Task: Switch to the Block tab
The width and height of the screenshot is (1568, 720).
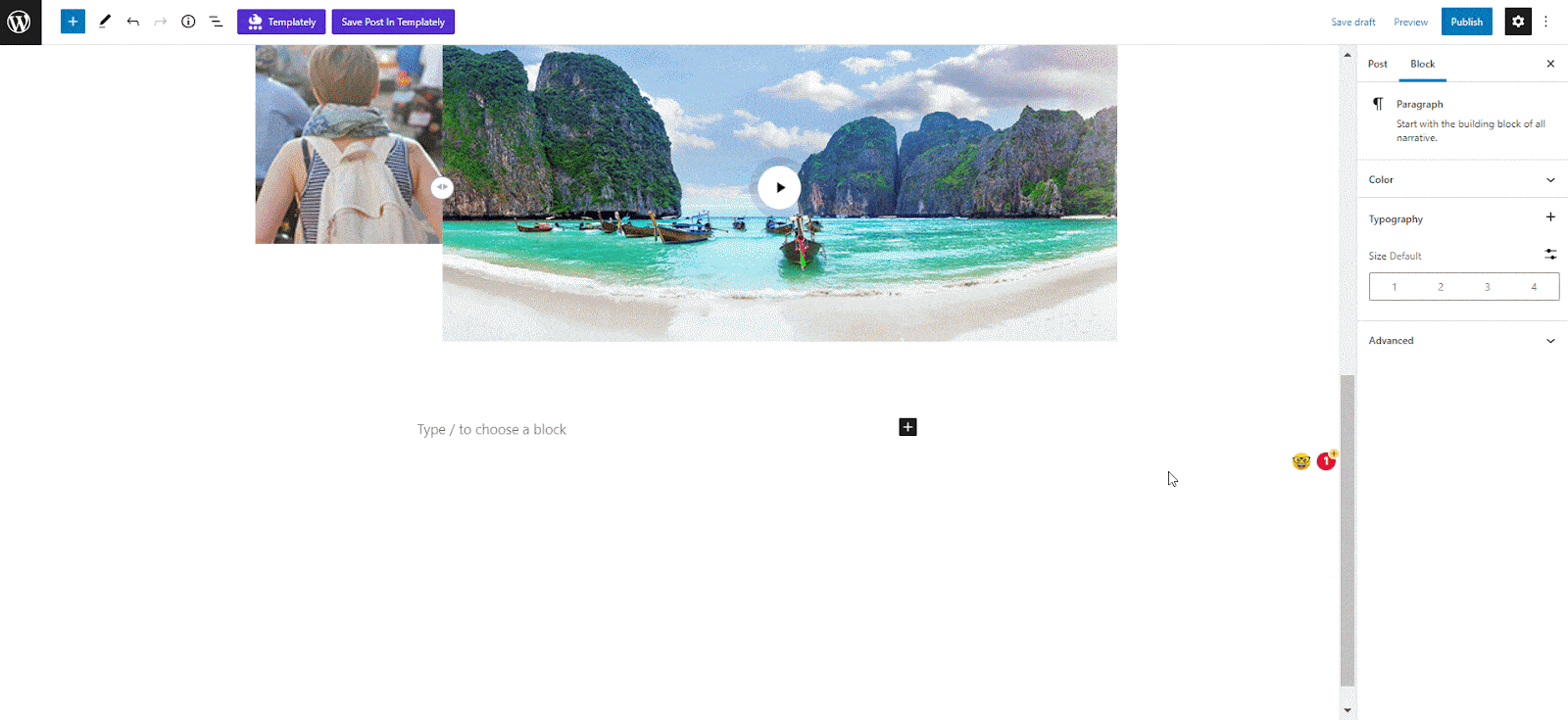Action: point(1422,64)
